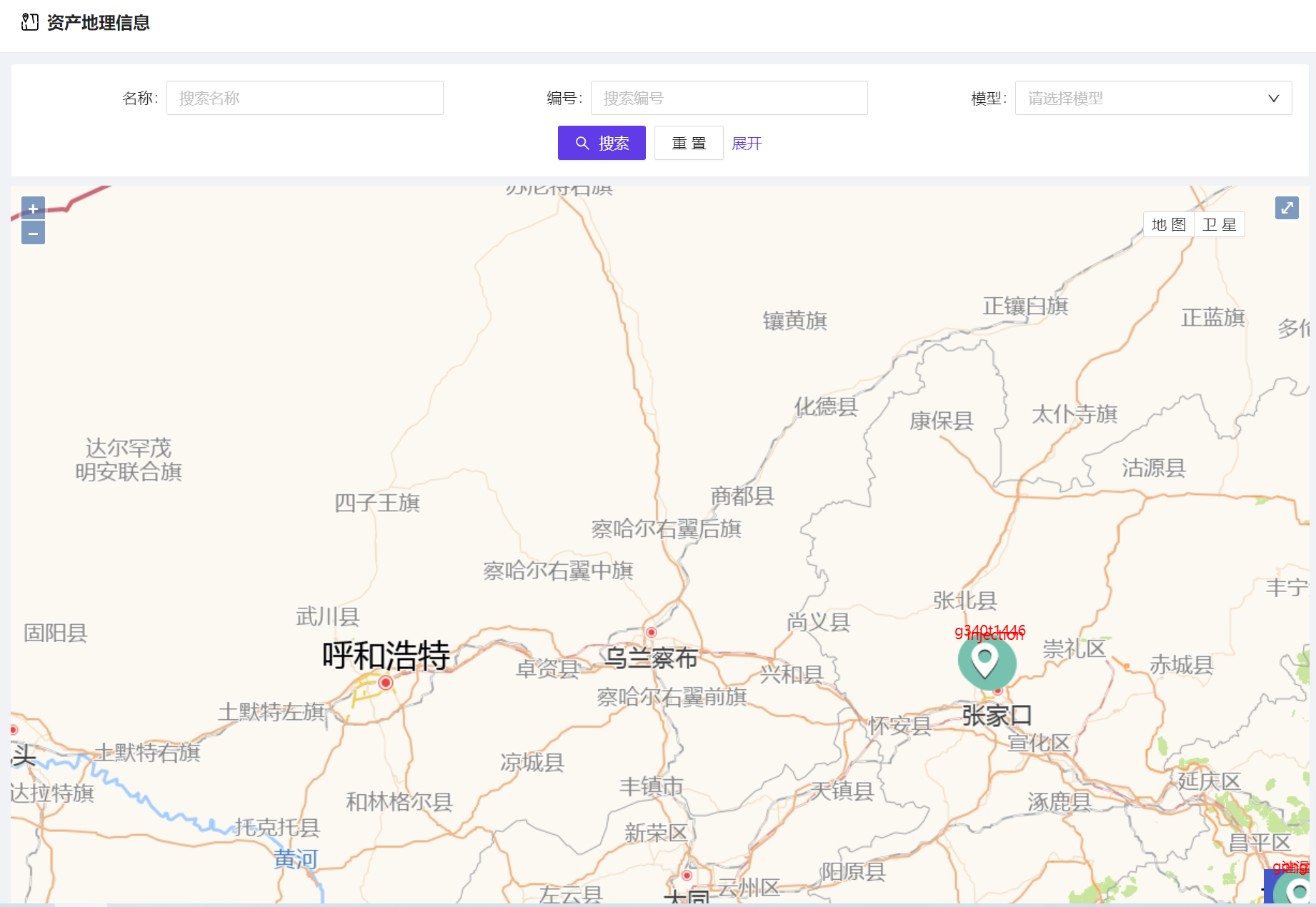Select the g340t1446 injection marker pin
Image resolution: width=1316 pixels, height=907 pixels.
tap(987, 663)
